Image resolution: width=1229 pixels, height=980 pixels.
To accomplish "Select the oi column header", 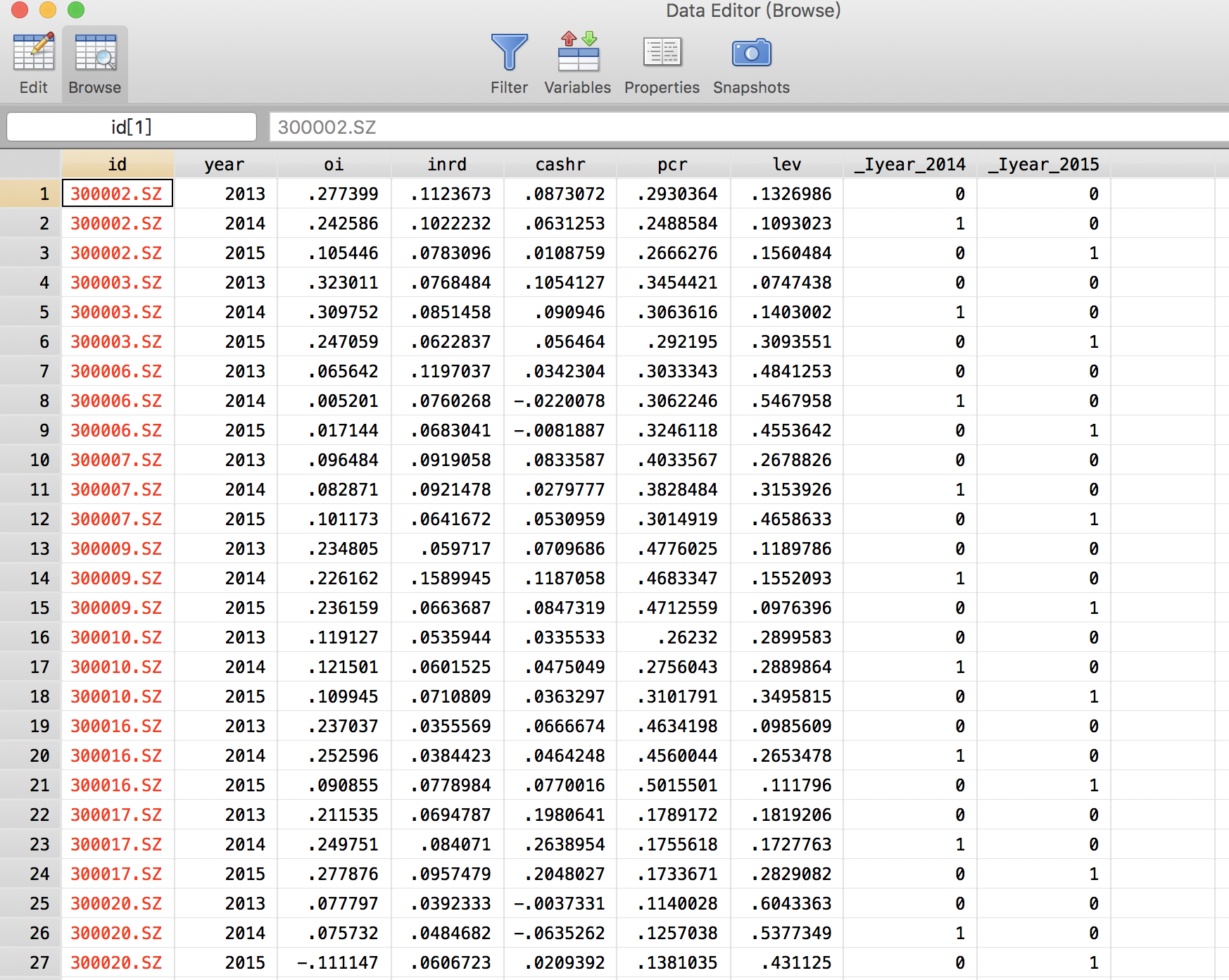I will tap(334, 164).
